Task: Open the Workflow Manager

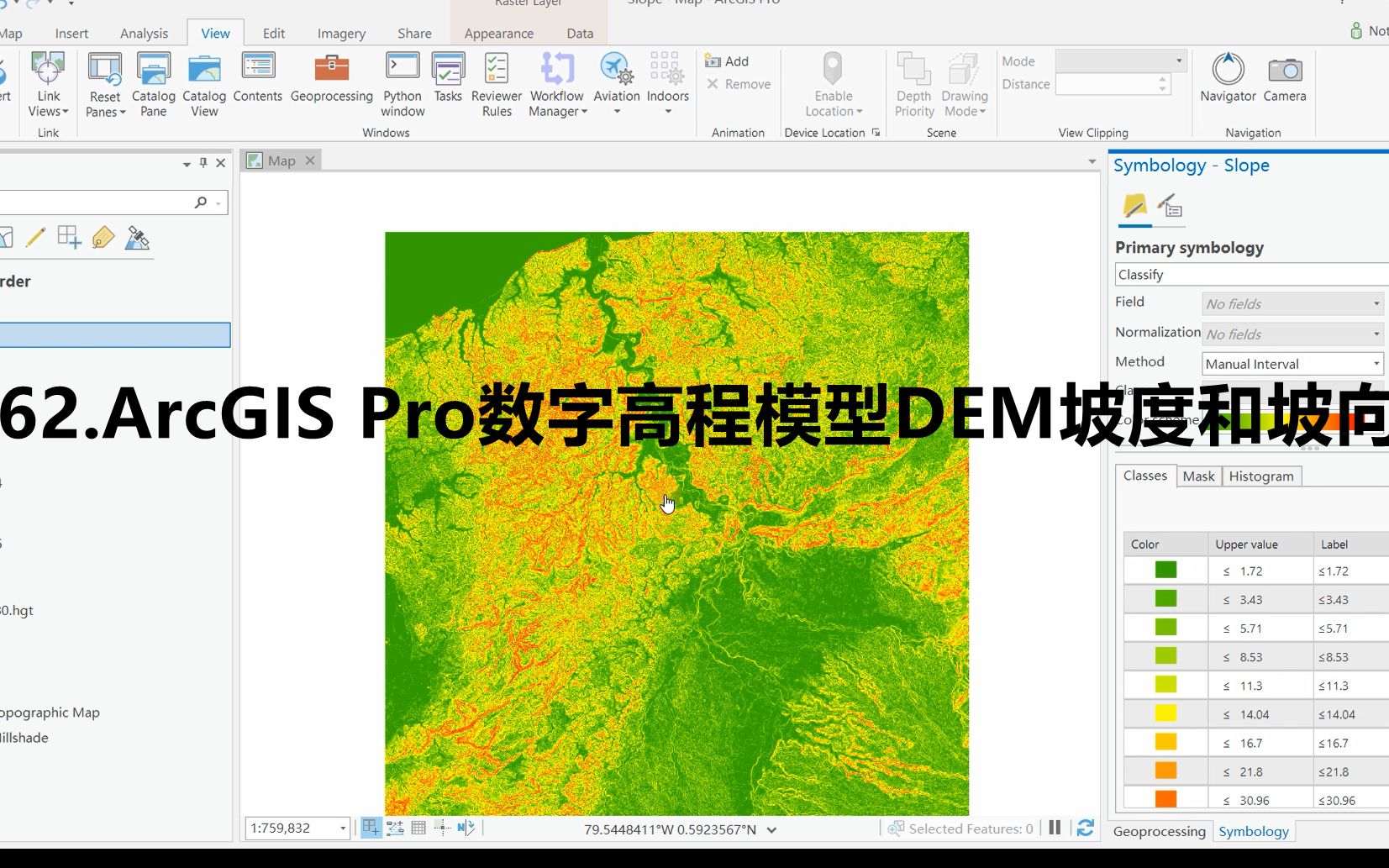Action: click(x=556, y=85)
